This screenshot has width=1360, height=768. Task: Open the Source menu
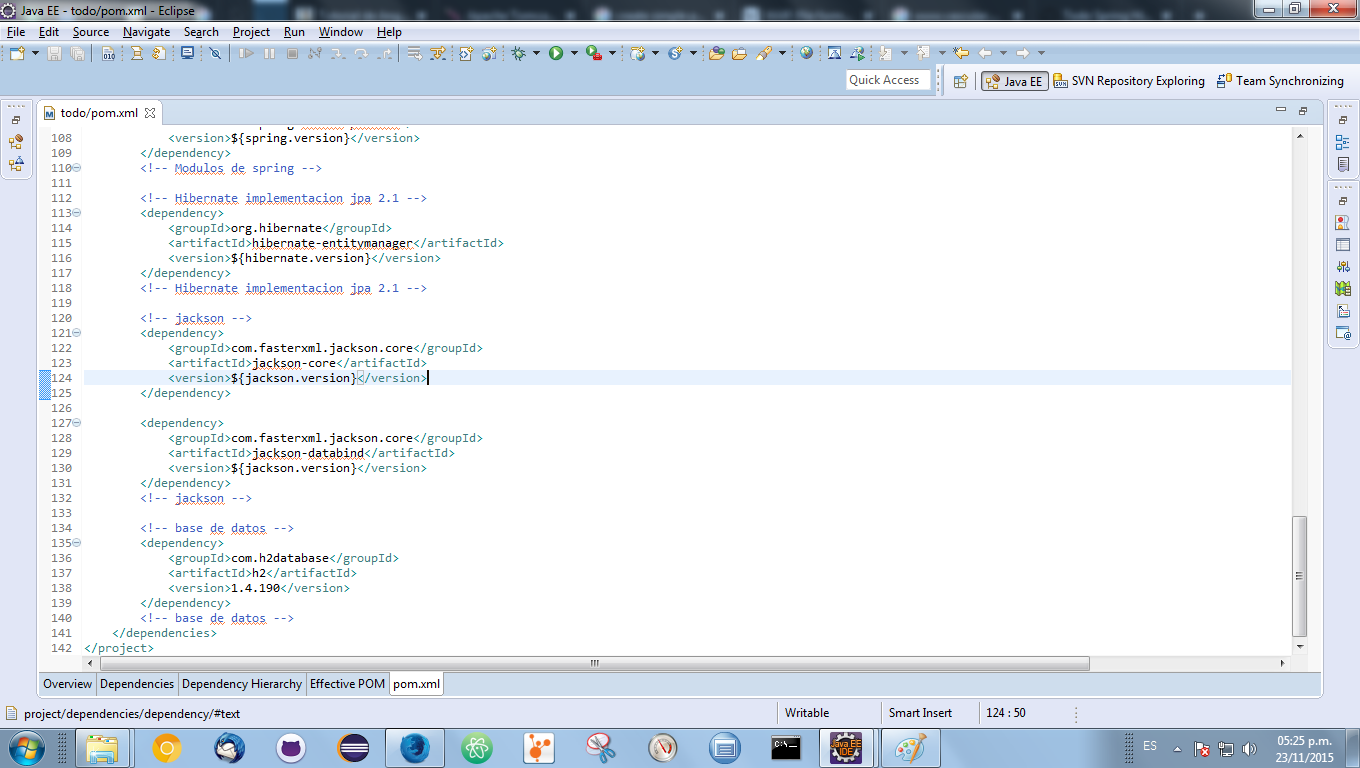click(91, 32)
